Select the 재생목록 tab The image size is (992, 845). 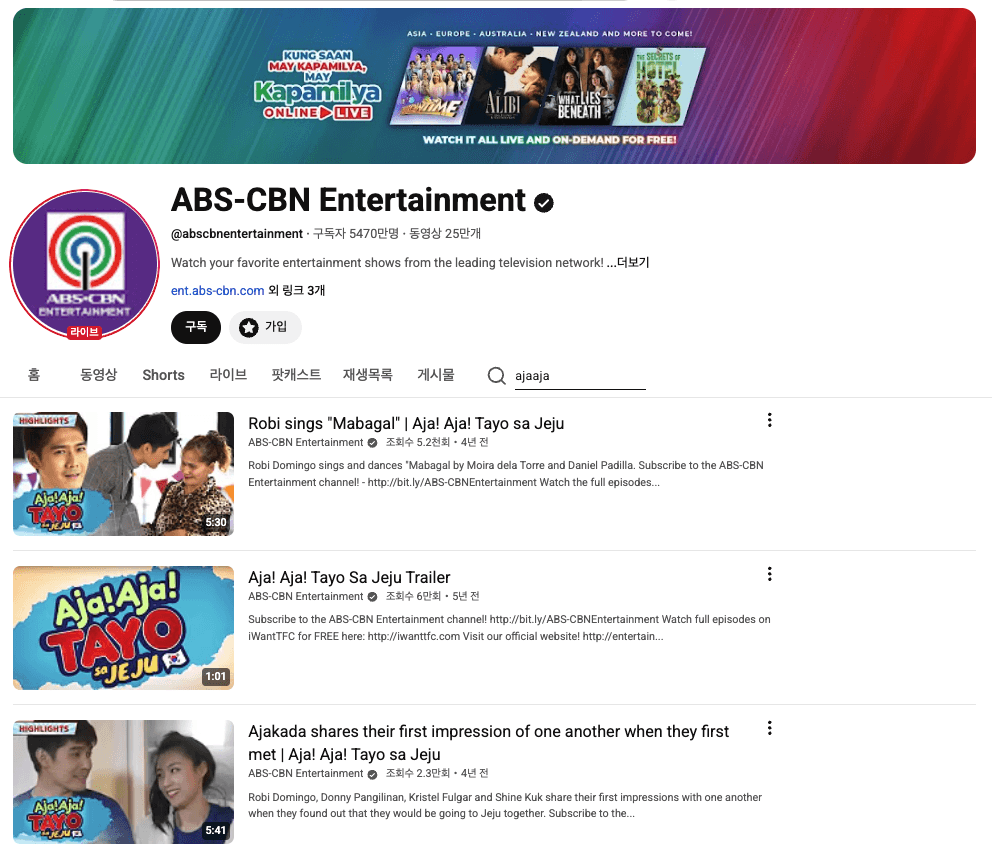point(368,375)
